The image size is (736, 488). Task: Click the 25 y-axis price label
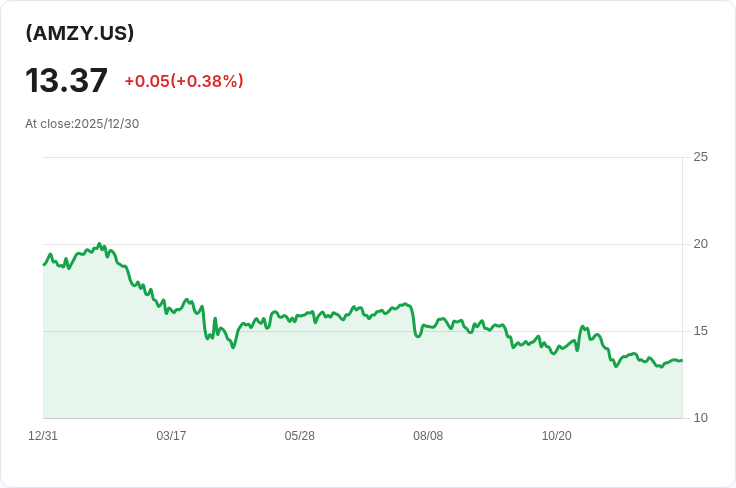pos(700,157)
